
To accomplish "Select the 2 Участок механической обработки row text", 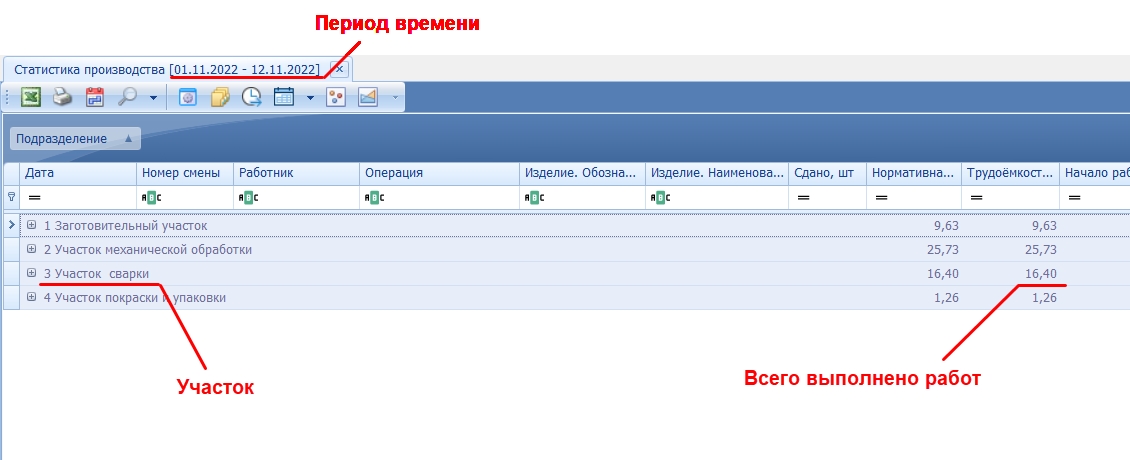I will (148, 249).
